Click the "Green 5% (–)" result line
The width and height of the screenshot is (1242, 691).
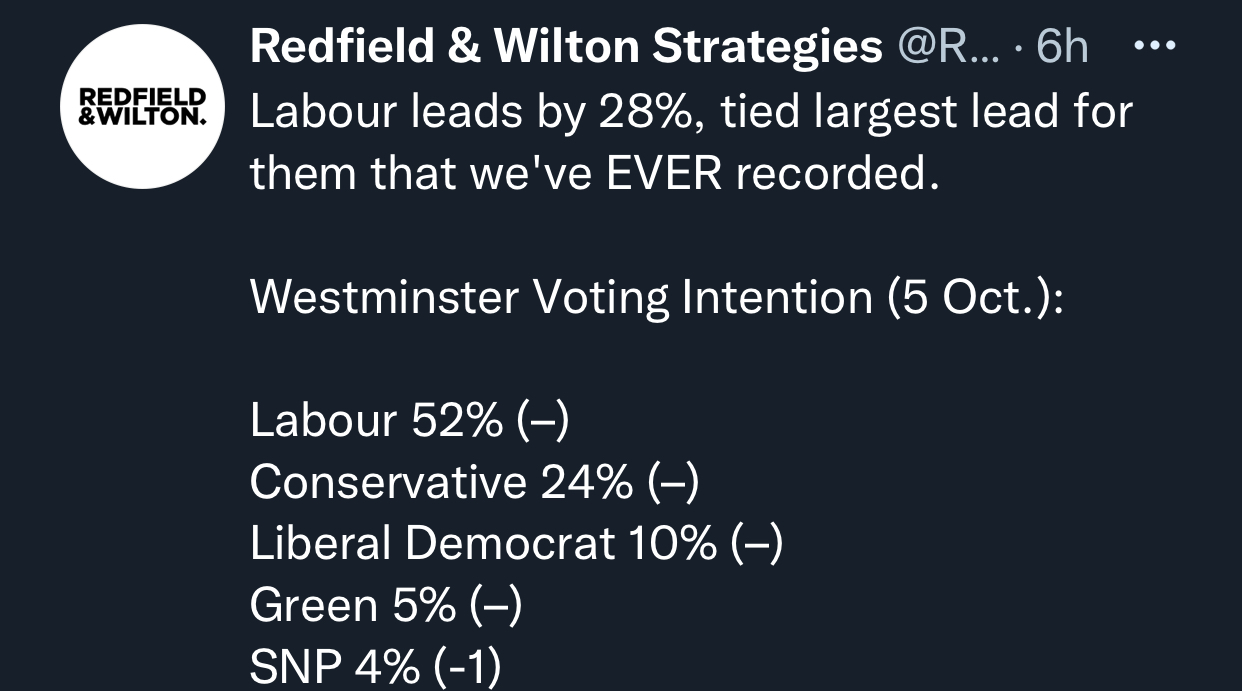385,606
